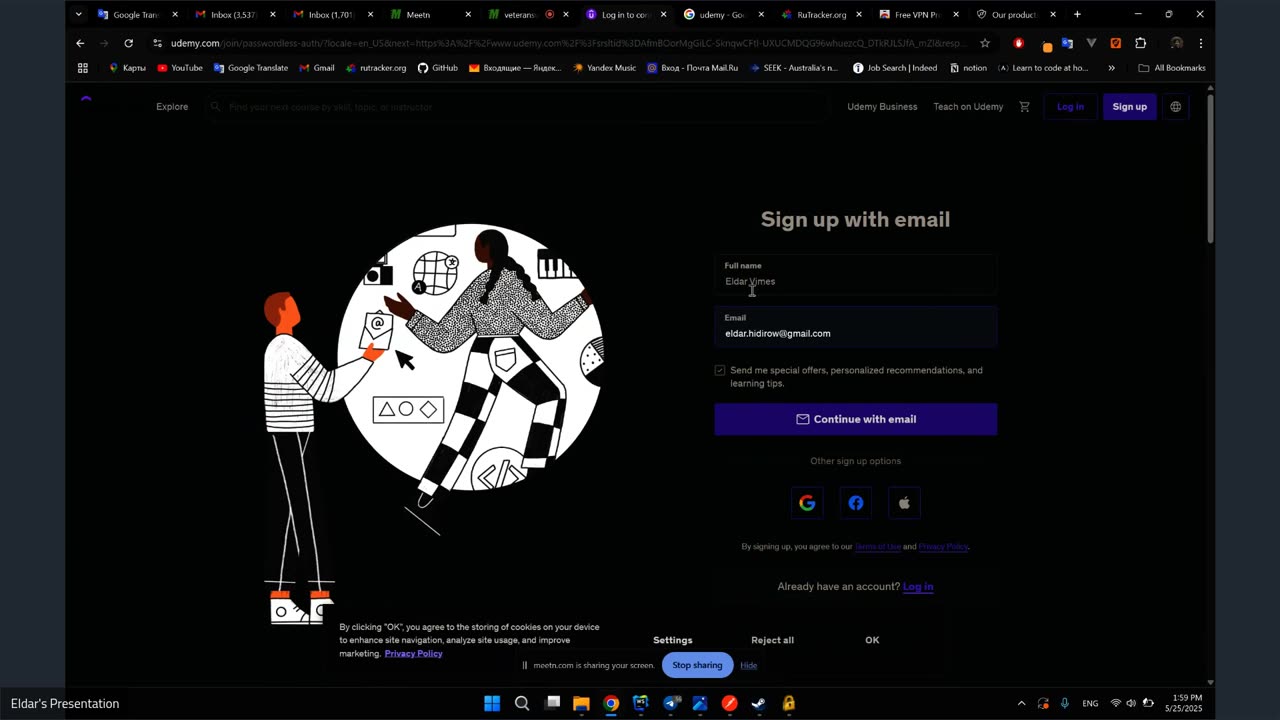Open Udemy Business link

point(882,107)
